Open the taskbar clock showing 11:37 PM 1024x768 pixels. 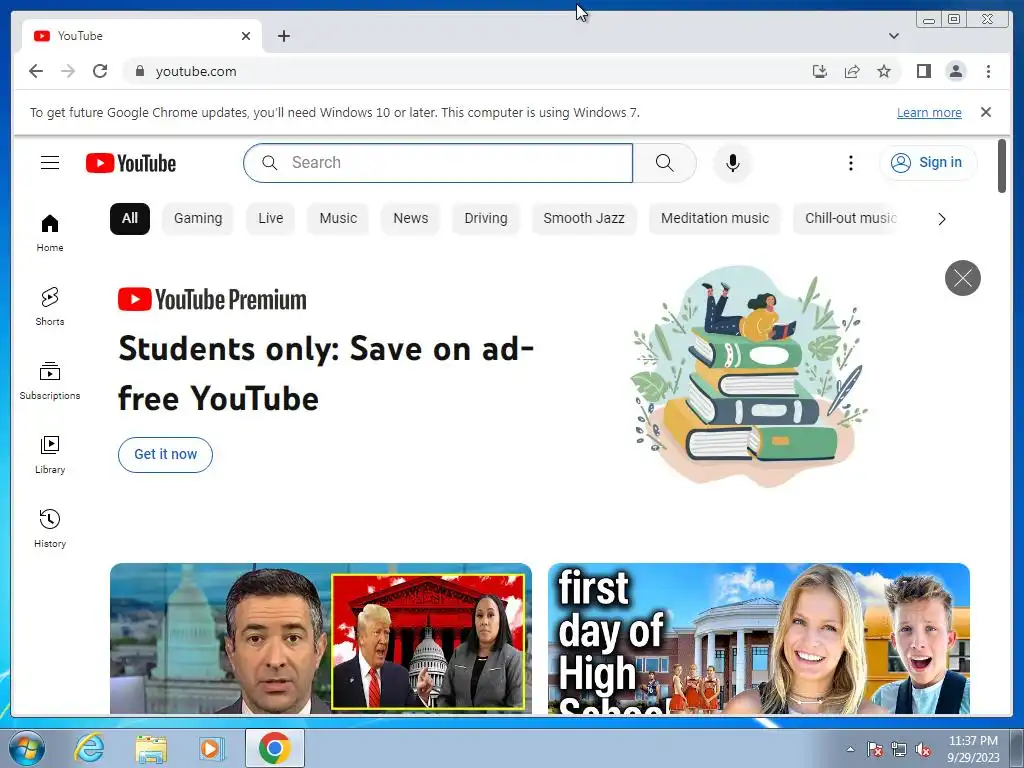pos(973,748)
